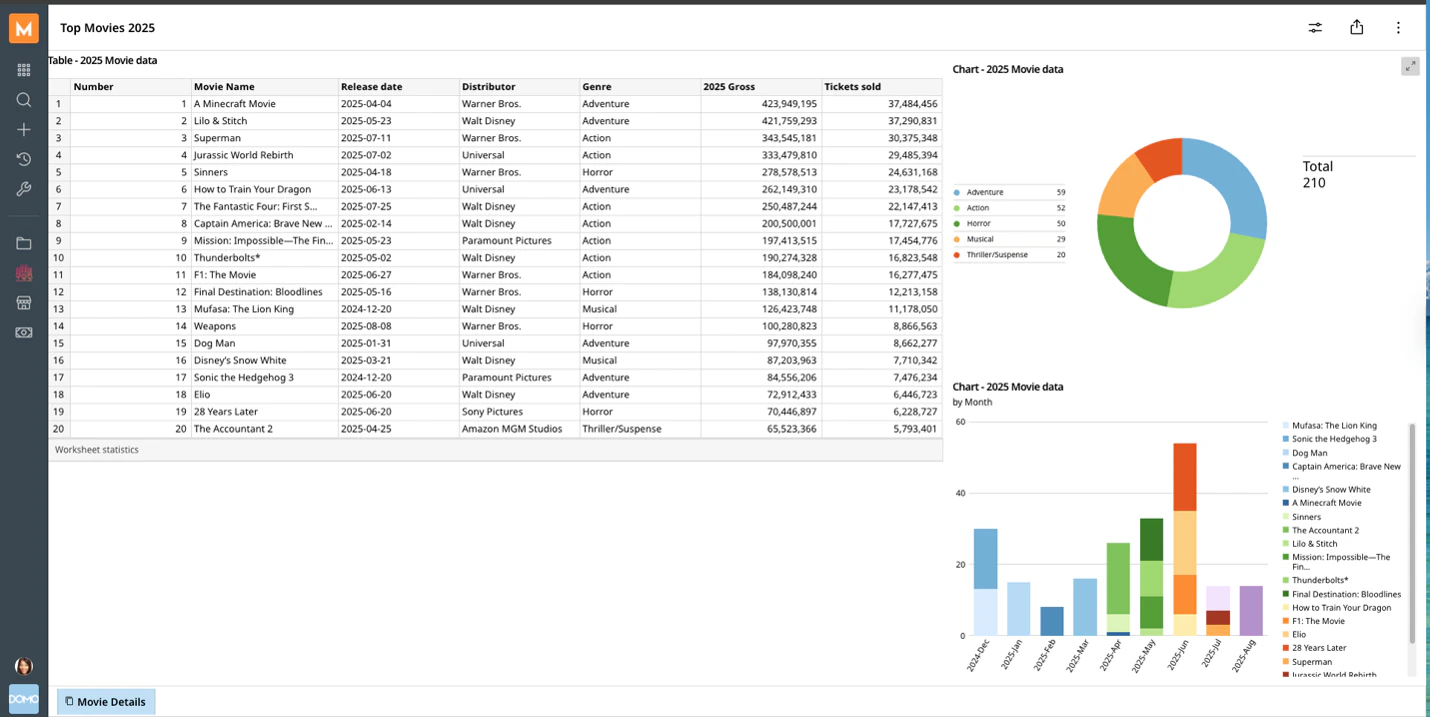Click the Thriller/Suspense legend entry

[x=1009, y=255]
